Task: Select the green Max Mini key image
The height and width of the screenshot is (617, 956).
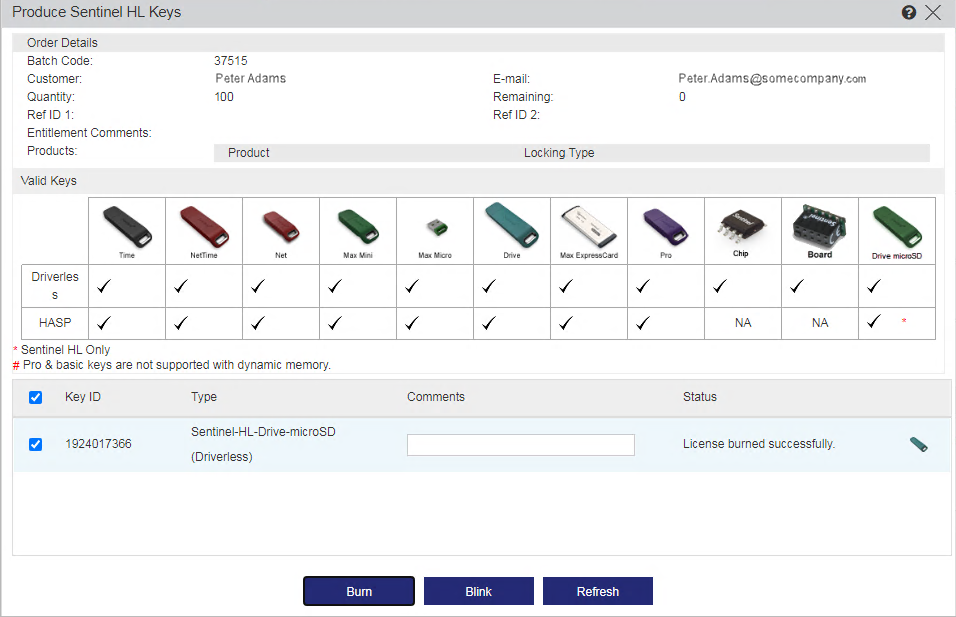Action: point(358,224)
